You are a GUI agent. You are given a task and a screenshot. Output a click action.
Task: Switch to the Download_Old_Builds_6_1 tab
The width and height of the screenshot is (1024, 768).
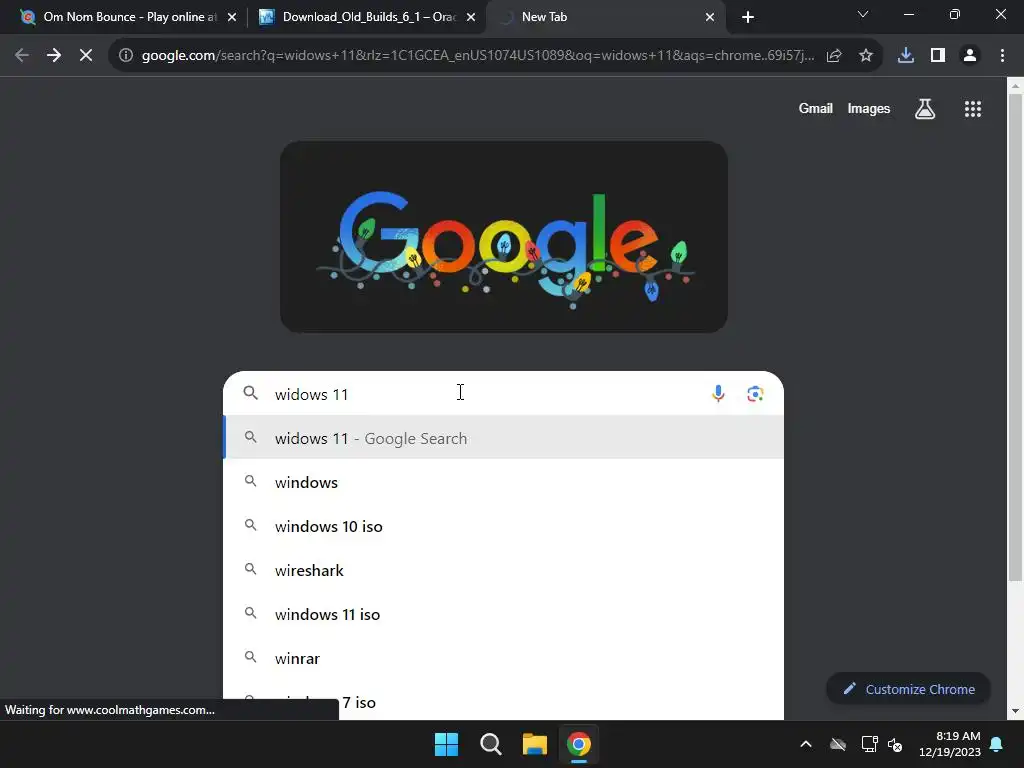coord(367,17)
